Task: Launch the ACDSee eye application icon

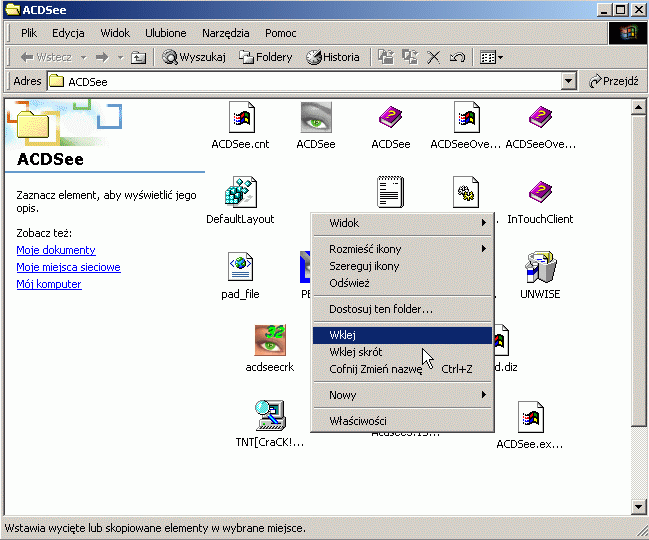Action: (316, 118)
